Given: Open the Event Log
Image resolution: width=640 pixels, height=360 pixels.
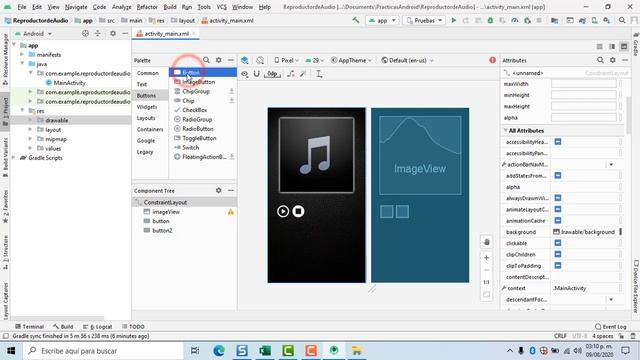Looking at the screenshot, I should pyautogui.click(x=610, y=327).
